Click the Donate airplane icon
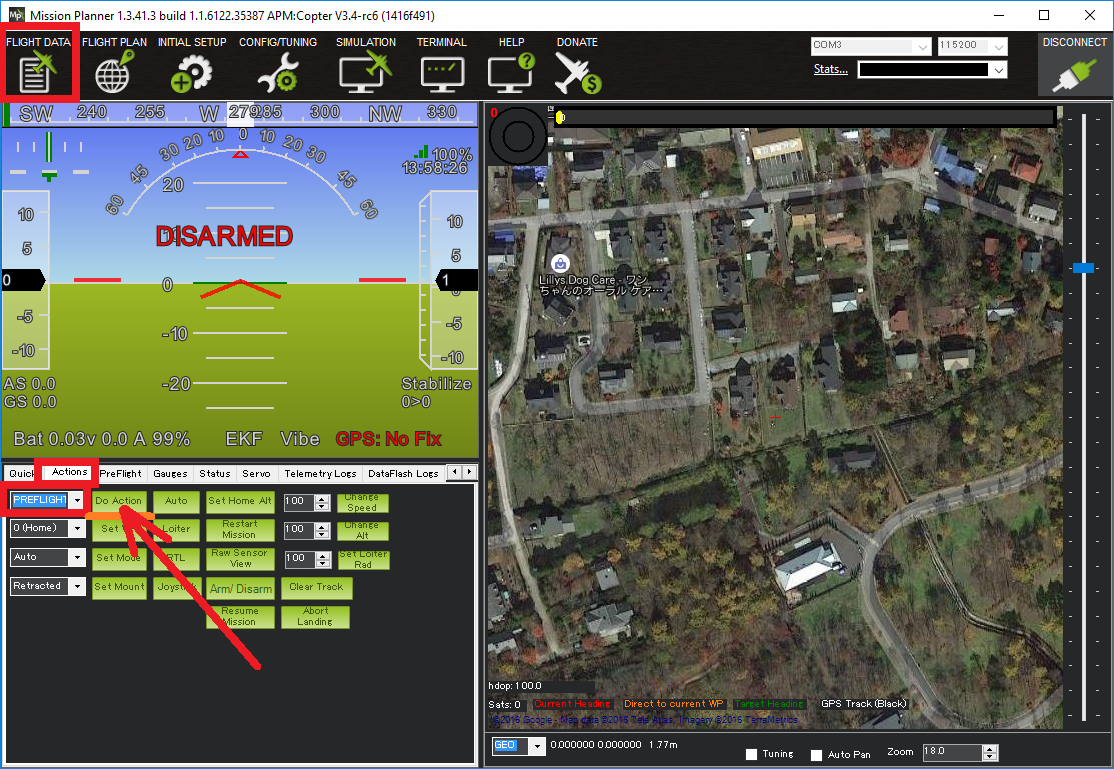This screenshot has width=1114, height=769. [577, 72]
